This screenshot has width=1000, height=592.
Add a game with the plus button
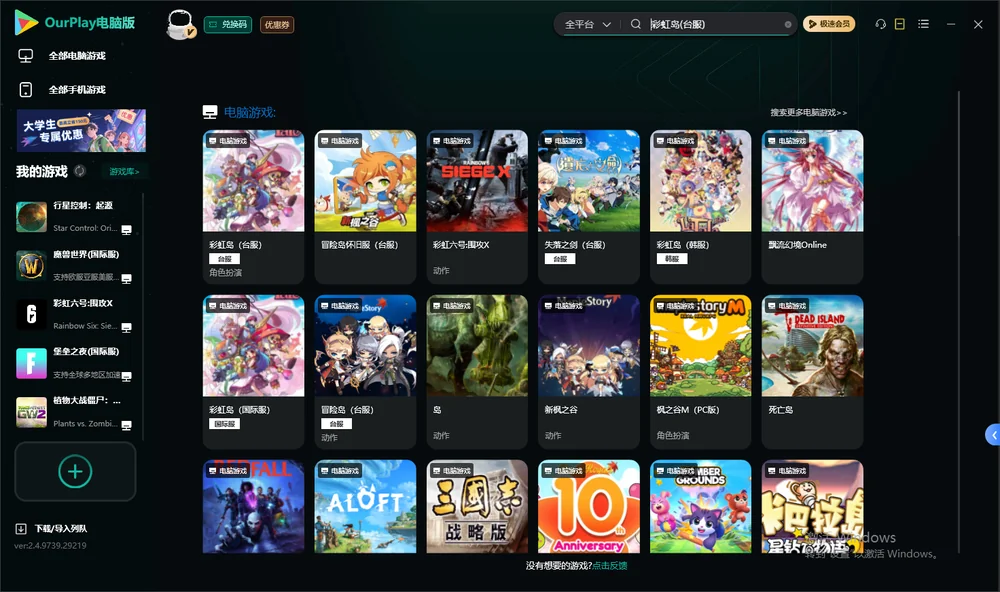75,471
